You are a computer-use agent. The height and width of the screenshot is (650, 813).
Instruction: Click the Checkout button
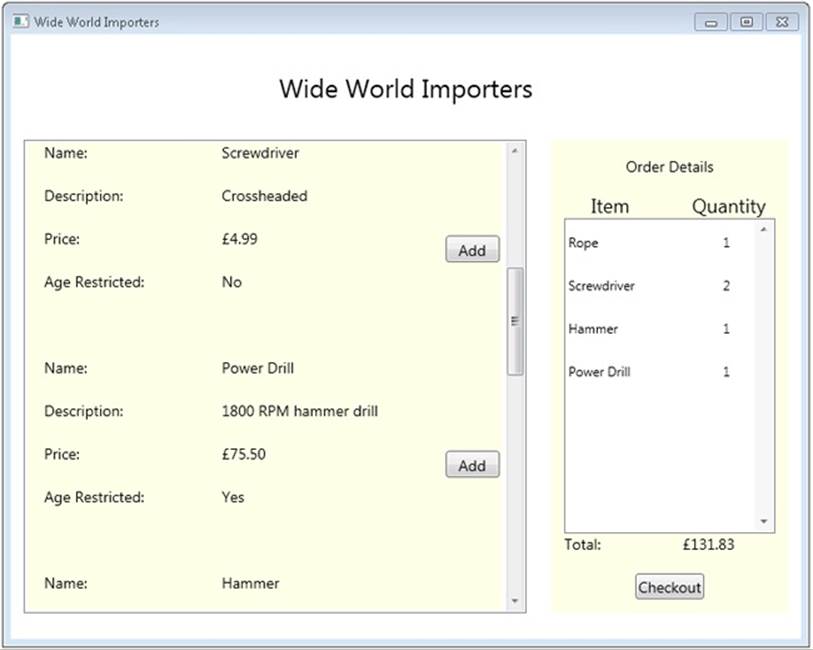[x=669, y=587]
